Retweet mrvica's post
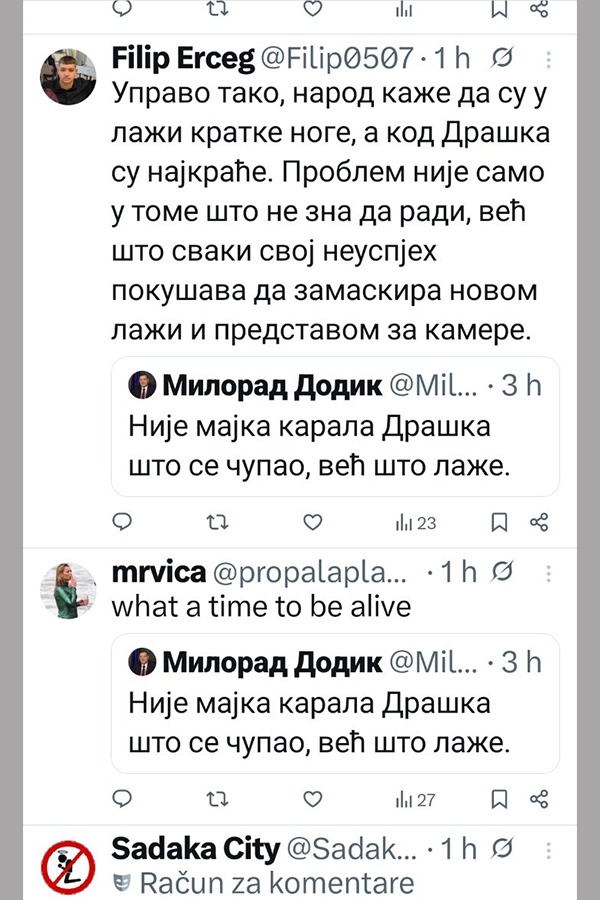The height and width of the screenshot is (900, 600). pyautogui.click(x=216, y=799)
